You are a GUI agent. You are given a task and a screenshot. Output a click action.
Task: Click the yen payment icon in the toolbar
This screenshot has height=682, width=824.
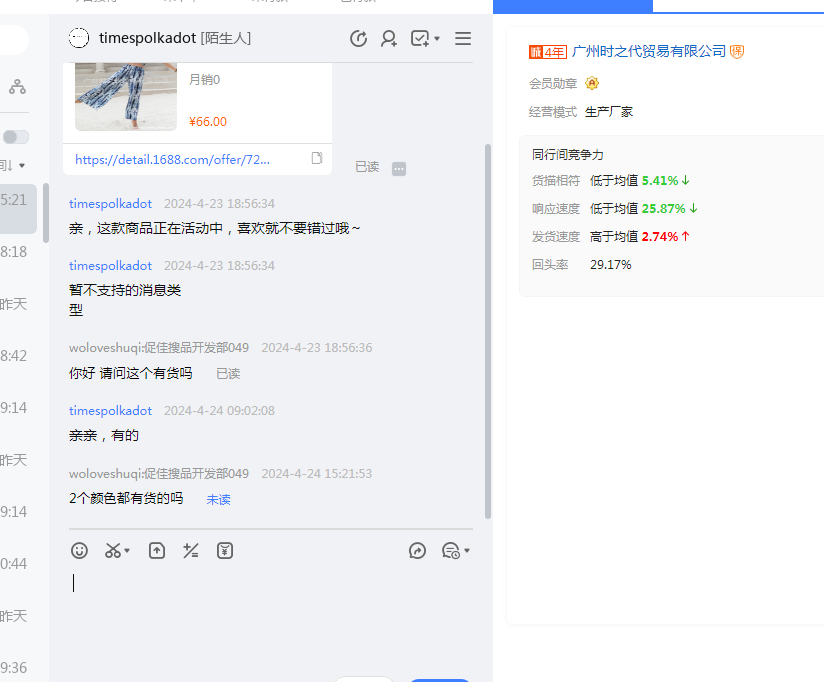(225, 550)
